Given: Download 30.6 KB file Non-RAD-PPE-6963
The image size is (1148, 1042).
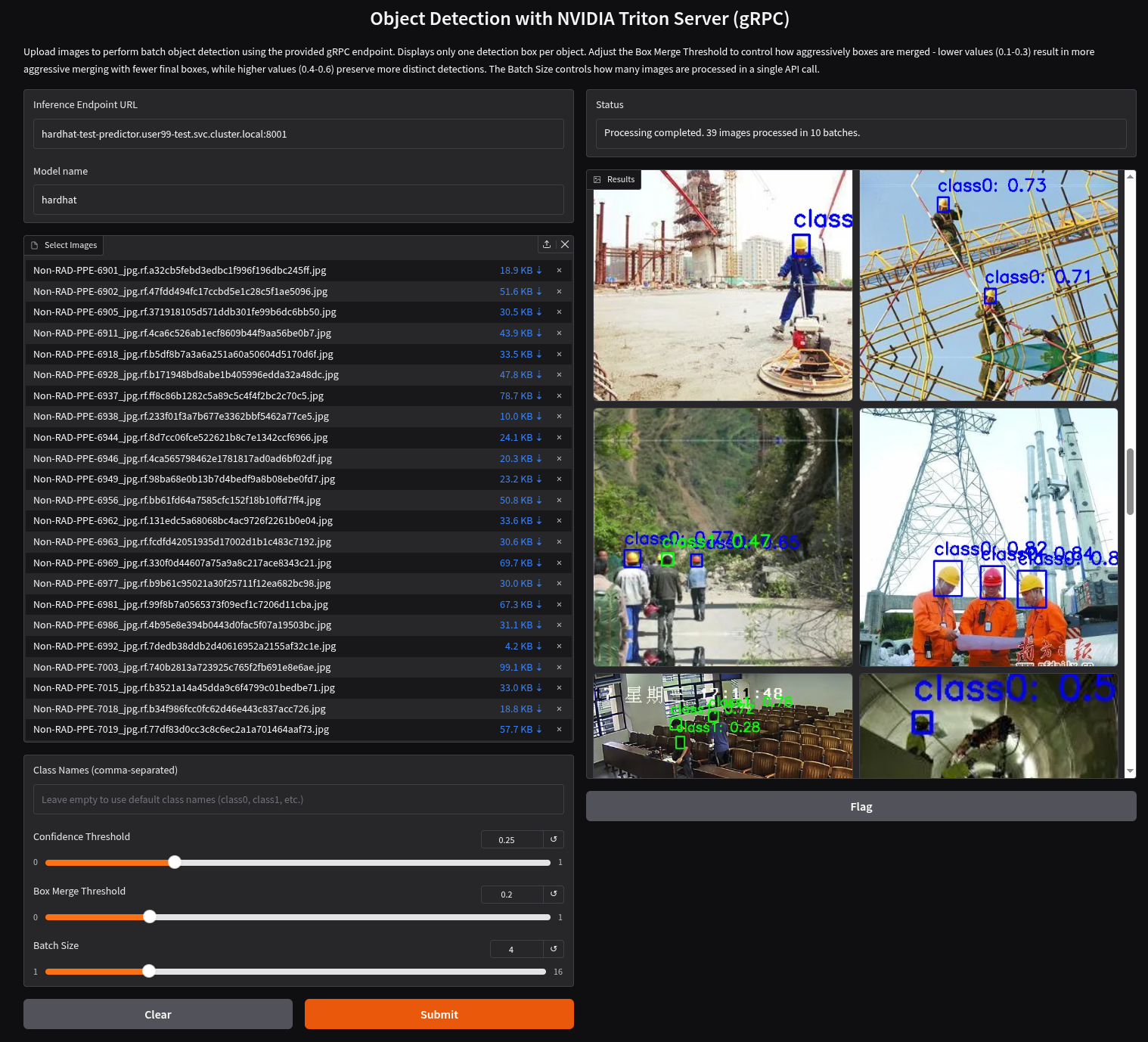Looking at the screenshot, I should 520,541.
